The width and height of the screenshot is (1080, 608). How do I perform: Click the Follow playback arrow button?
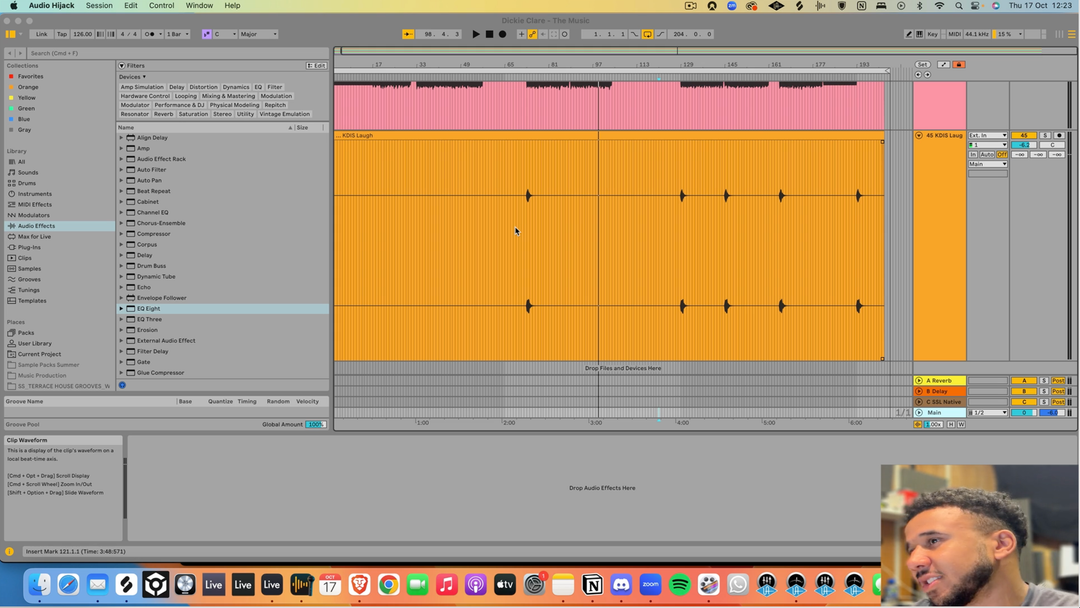[x=408, y=34]
